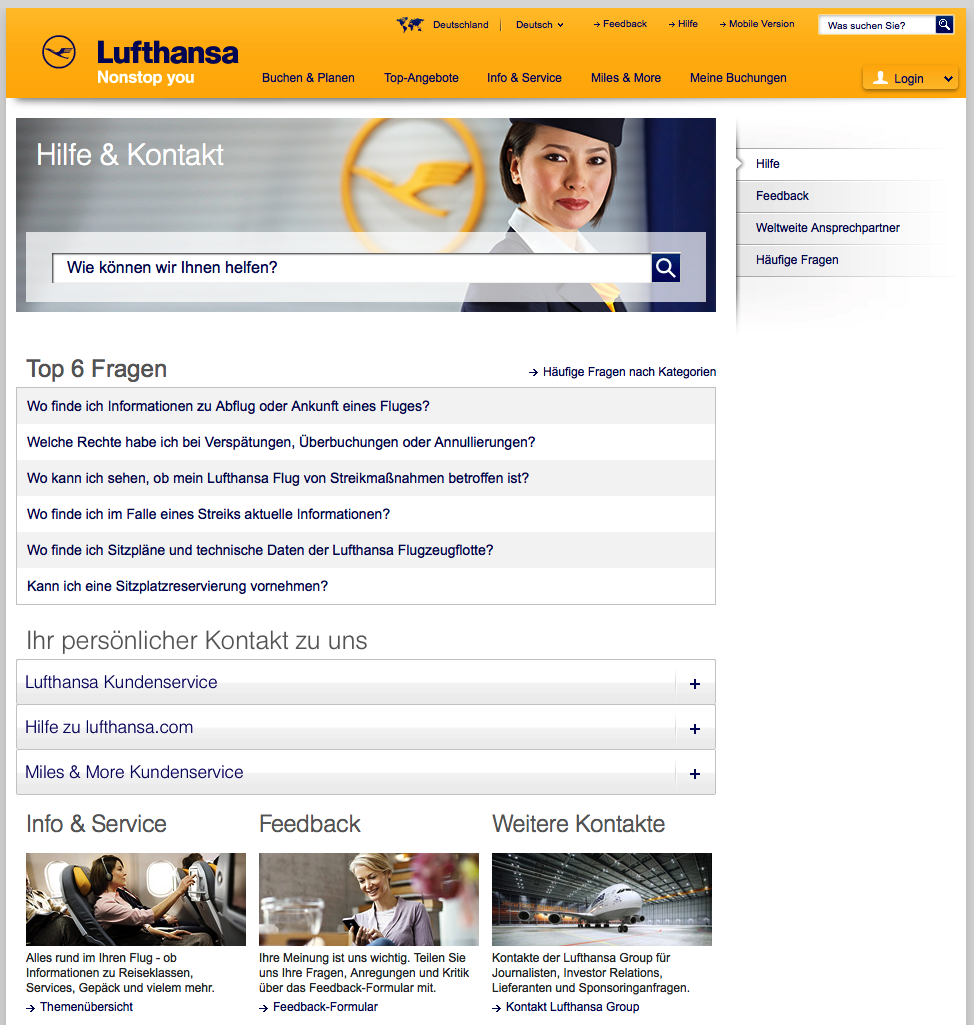Click the plus icon for Hilfe zu lufthansa.com

695,729
